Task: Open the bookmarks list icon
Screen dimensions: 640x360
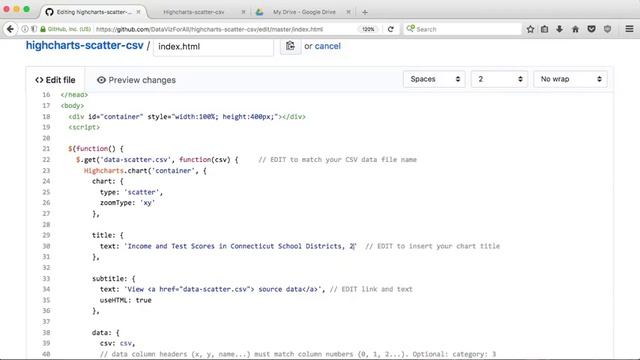Action: [x=544, y=29]
